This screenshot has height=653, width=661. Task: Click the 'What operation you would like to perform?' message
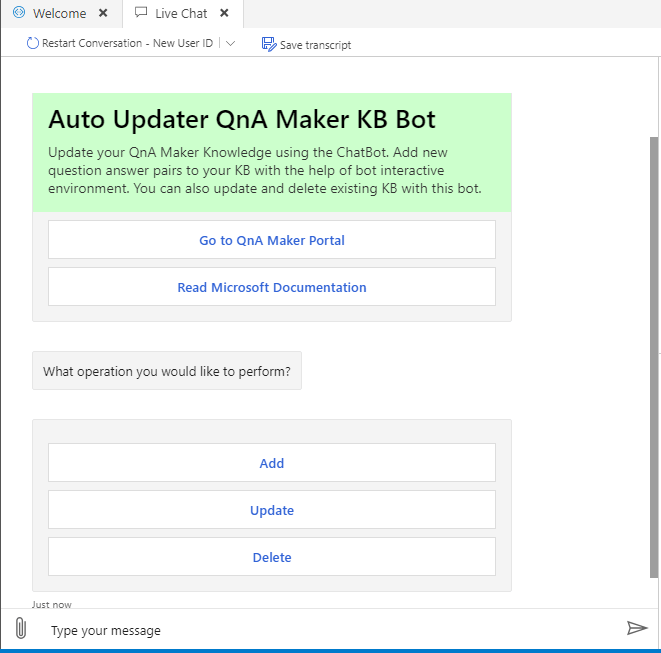[167, 371]
